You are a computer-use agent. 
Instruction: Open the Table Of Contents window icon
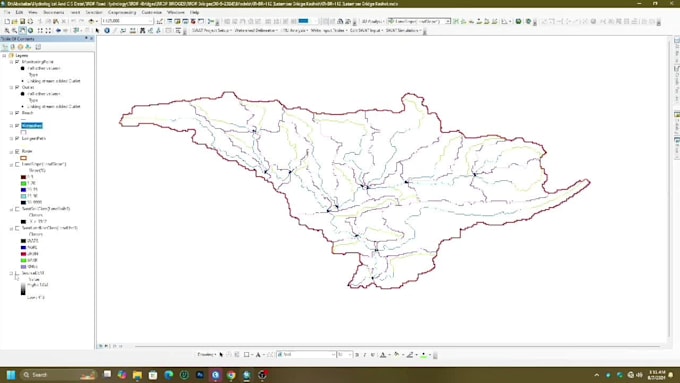(170, 21)
